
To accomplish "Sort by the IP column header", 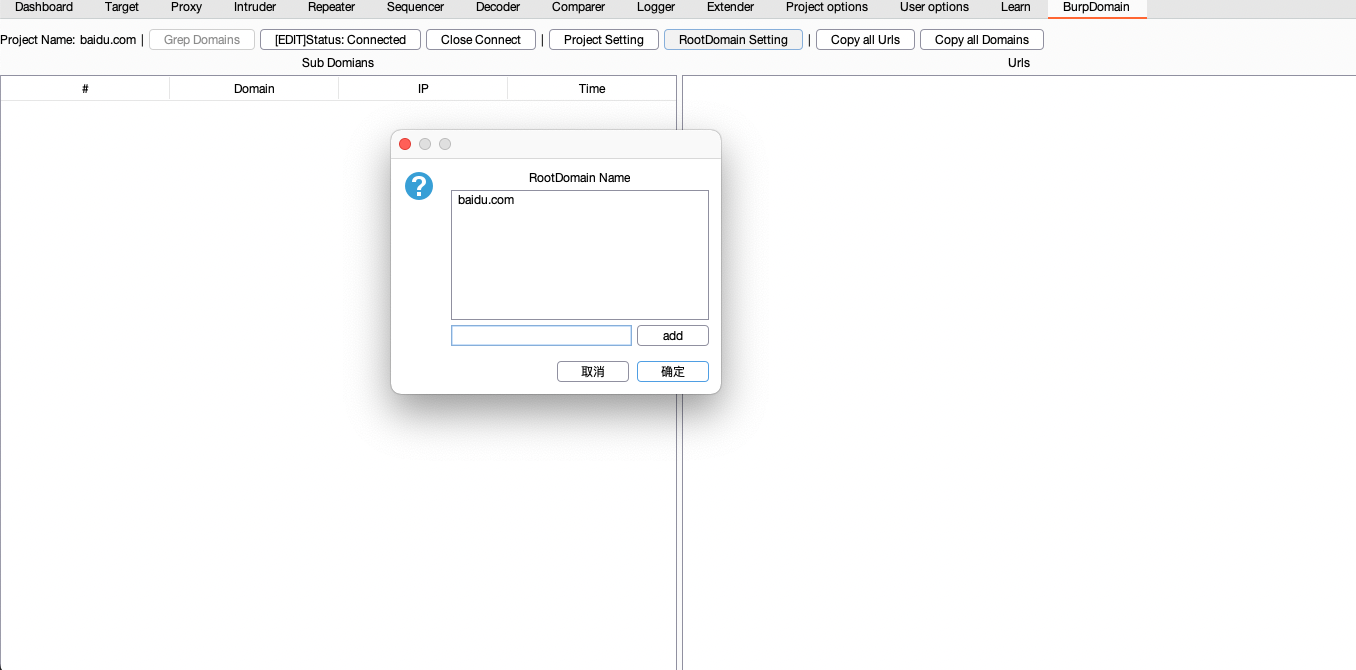I will pos(423,89).
